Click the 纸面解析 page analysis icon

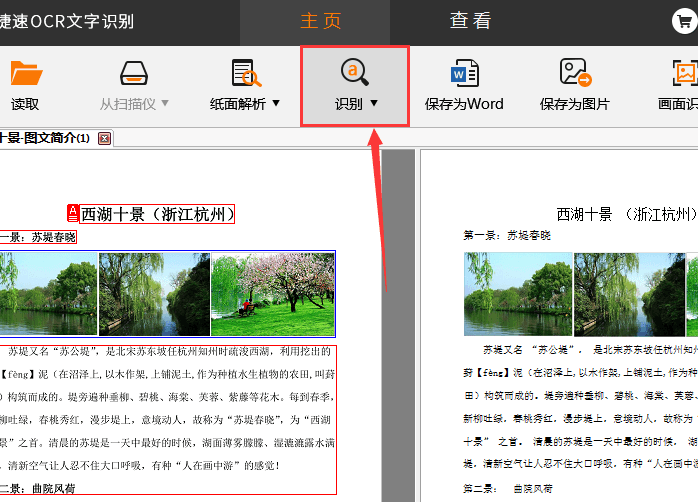pos(245,74)
